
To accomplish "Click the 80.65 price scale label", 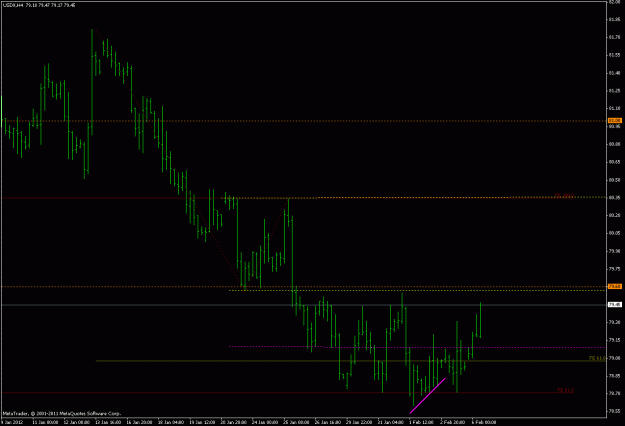I will 614,162.
